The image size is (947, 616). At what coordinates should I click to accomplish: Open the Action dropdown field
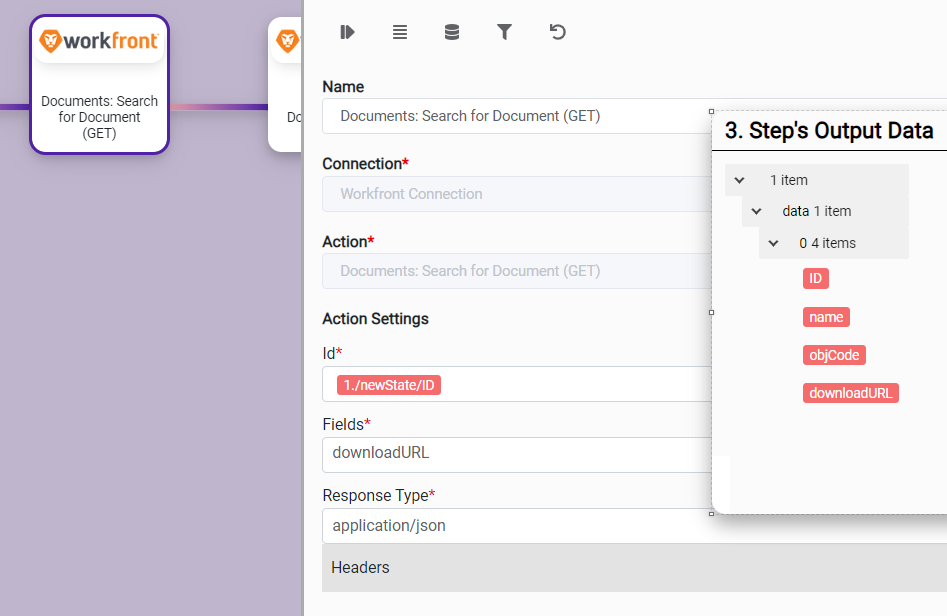pos(515,271)
